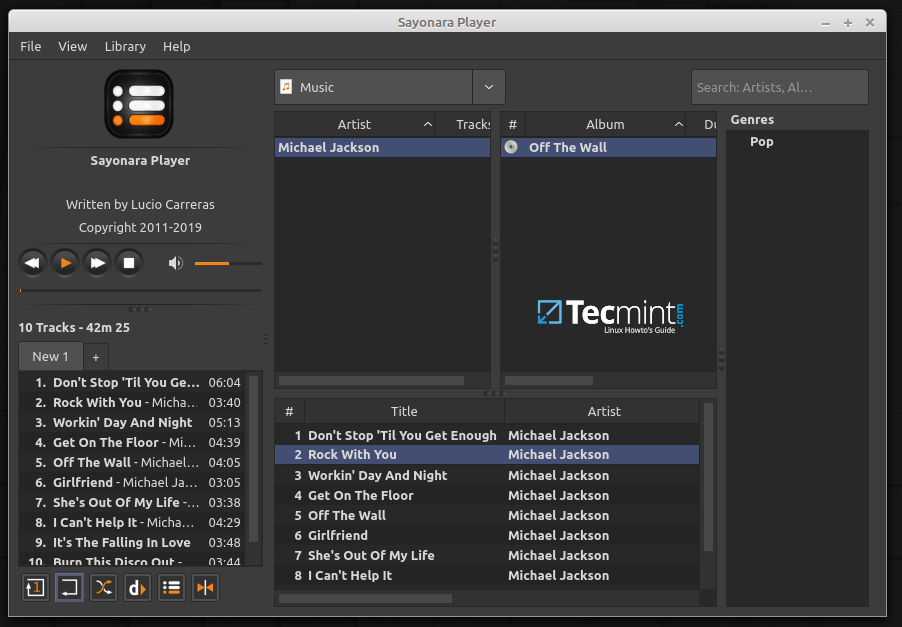This screenshot has height=627, width=902.
Task: Select Rock With You in track table
Action: click(487, 454)
